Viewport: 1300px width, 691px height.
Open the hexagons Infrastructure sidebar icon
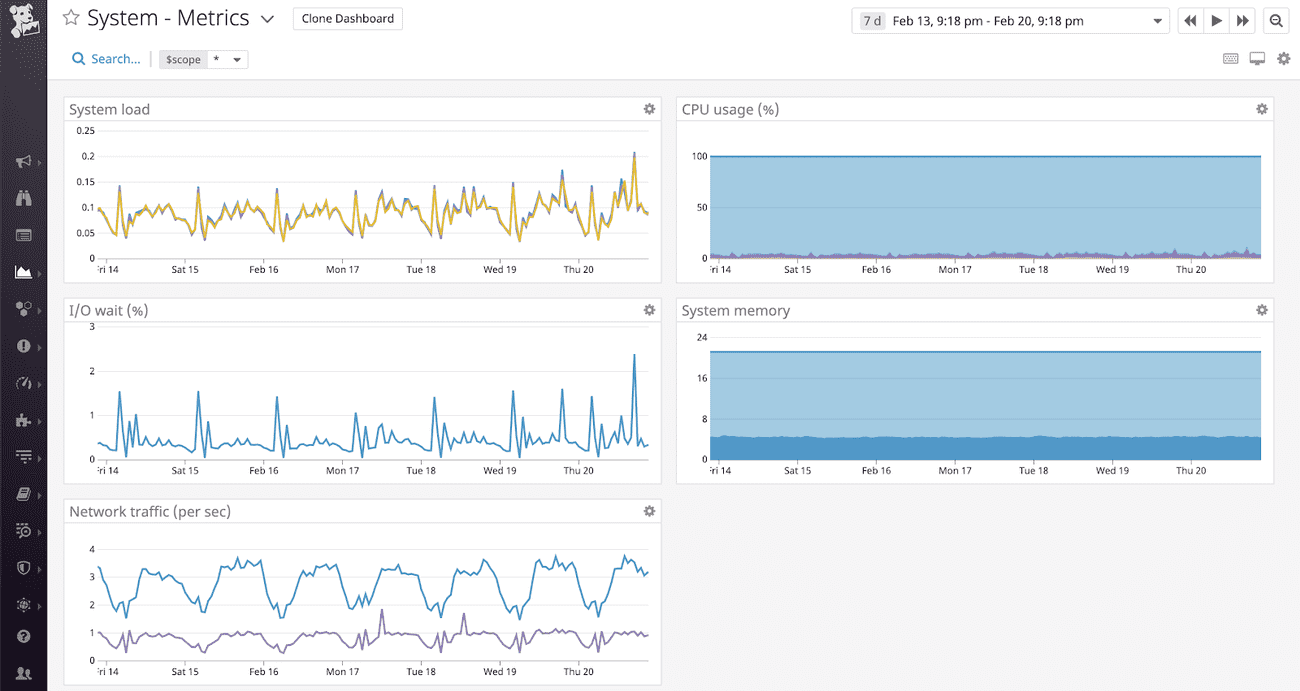24,309
